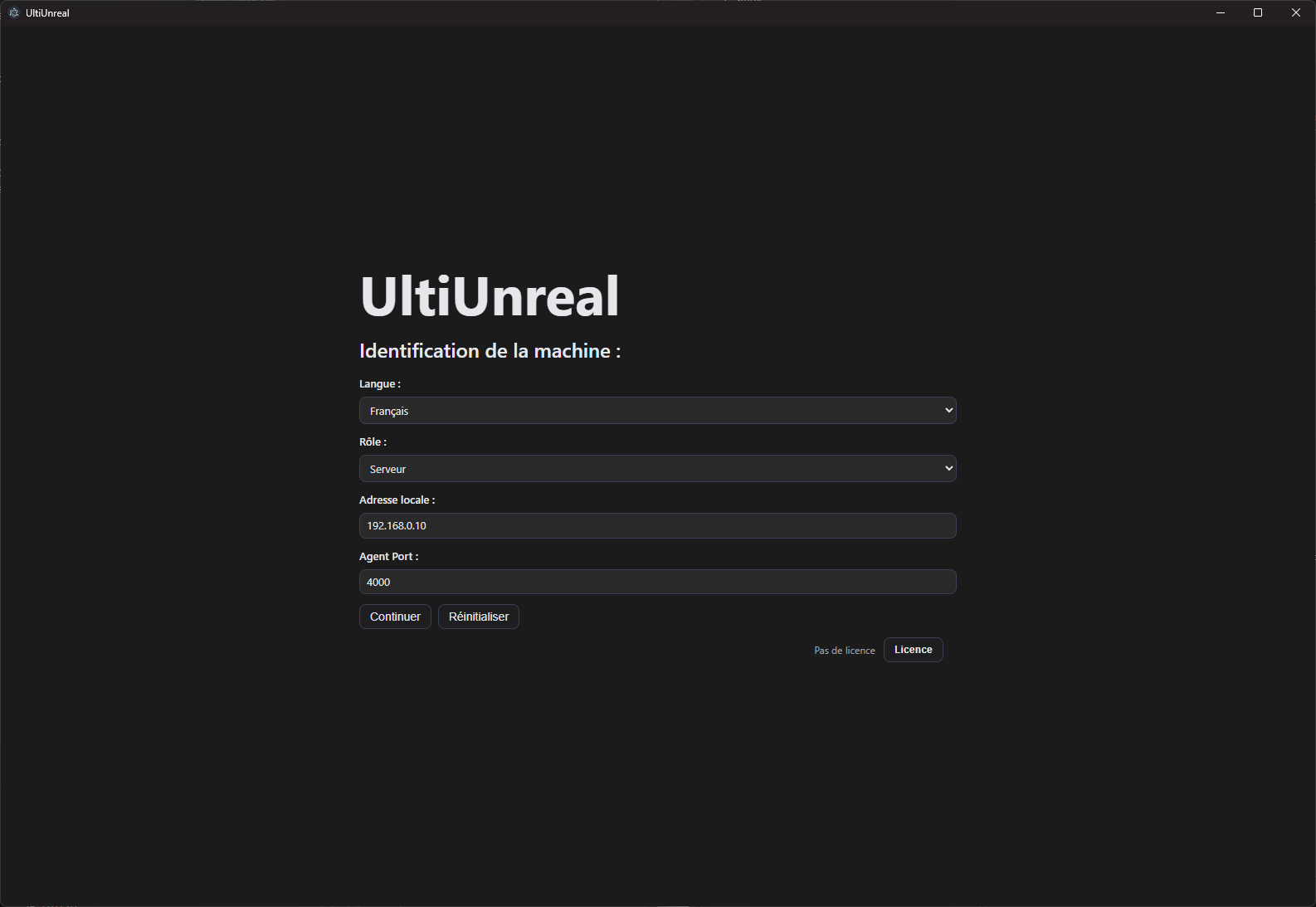
Task: Click the "Adresse locale :" field label
Action: [397, 500]
